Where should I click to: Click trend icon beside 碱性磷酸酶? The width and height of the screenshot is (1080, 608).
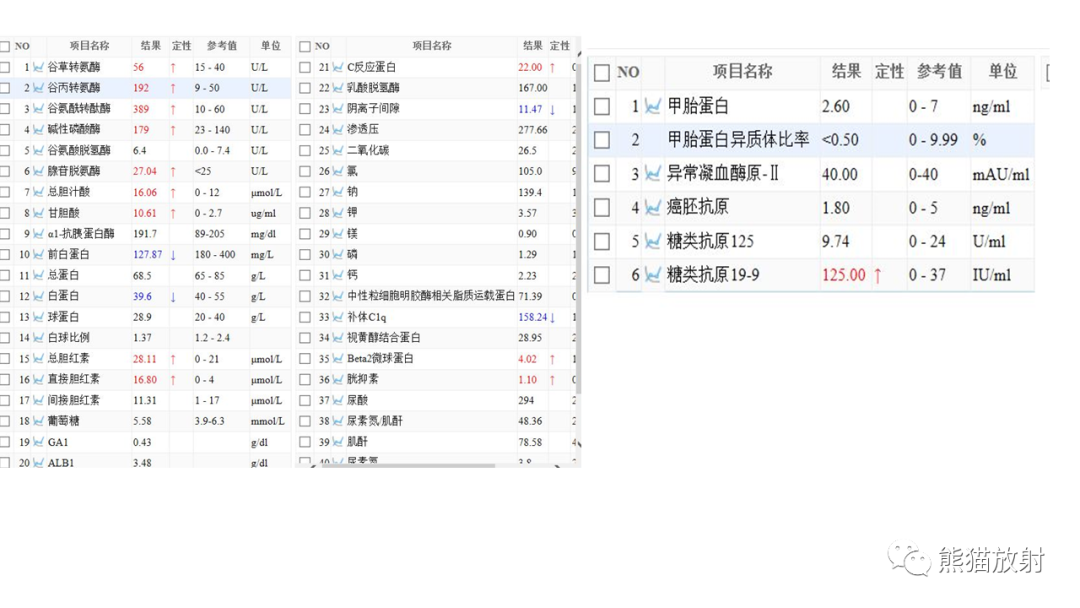39,129
